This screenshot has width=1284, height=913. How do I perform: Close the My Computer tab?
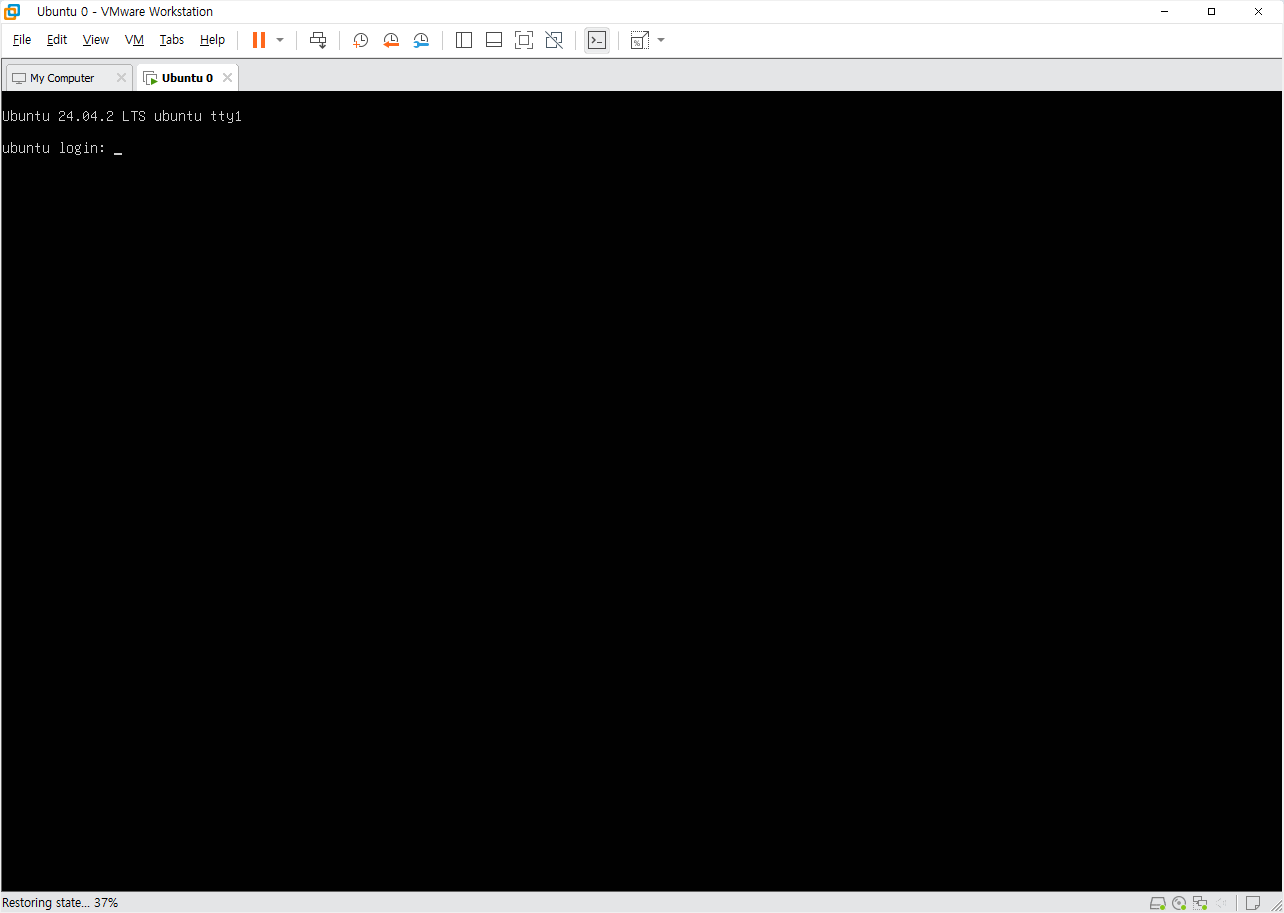coord(121,78)
